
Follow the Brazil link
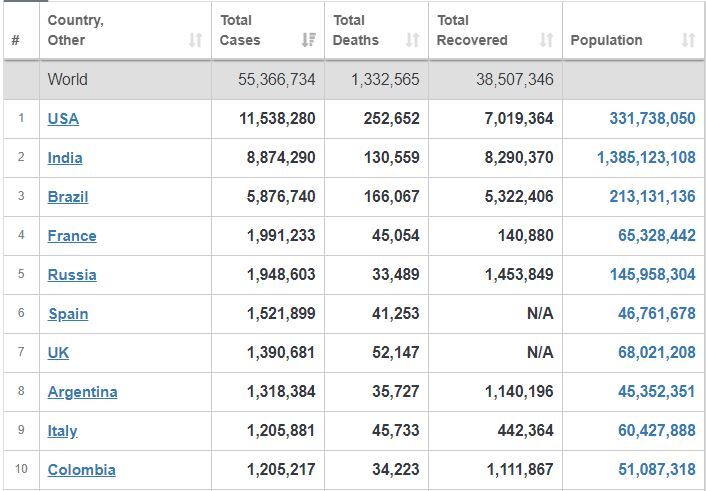pyautogui.click(x=68, y=197)
